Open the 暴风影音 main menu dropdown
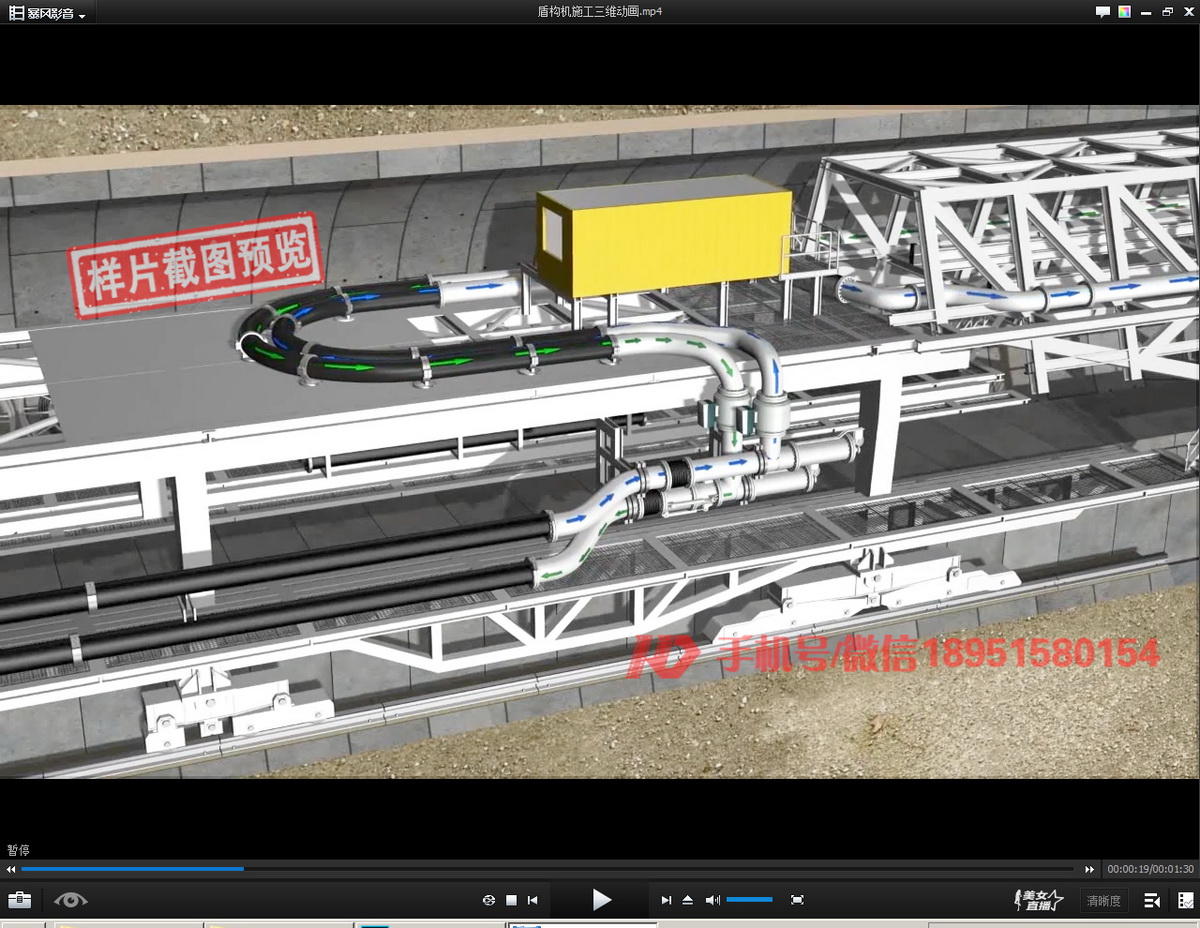This screenshot has width=1200, height=928. [x=48, y=13]
